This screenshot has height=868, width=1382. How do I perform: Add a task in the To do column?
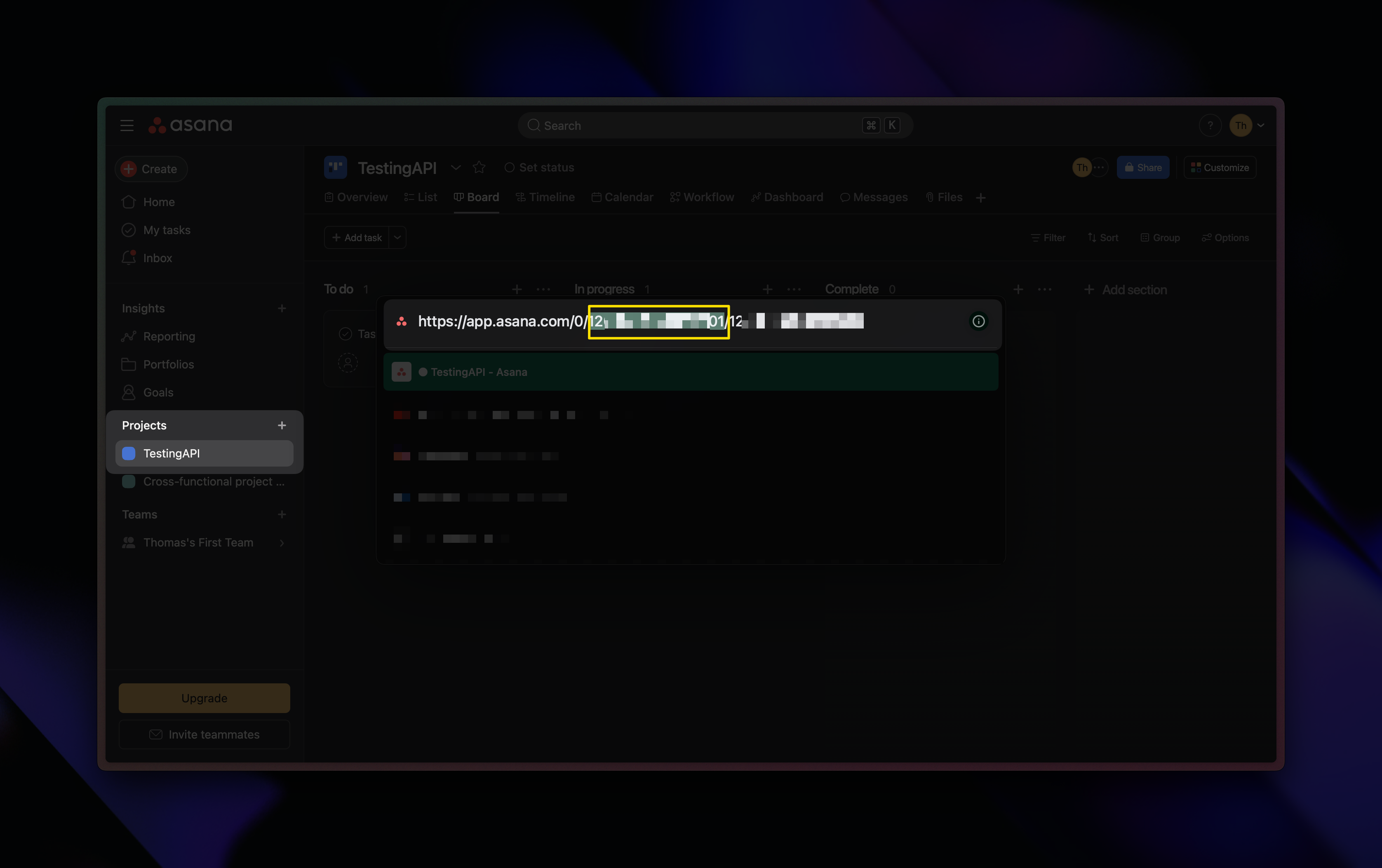(x=517, y=289)
